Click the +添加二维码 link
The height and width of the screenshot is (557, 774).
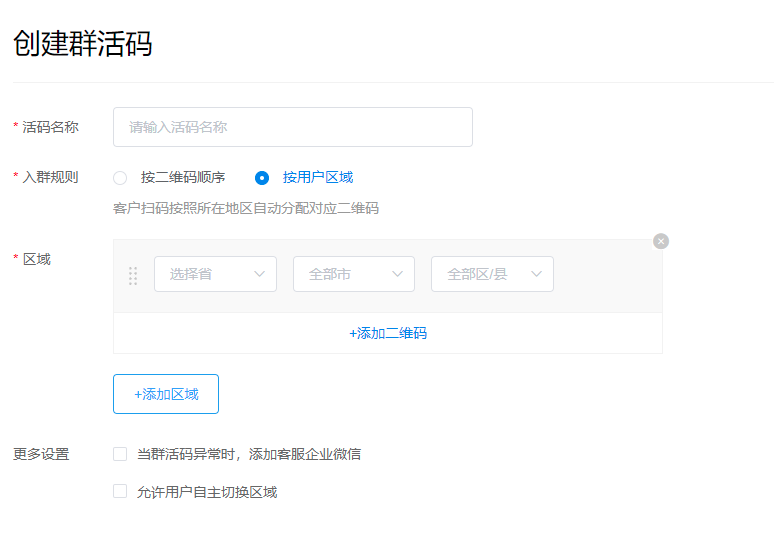(388, 333)
